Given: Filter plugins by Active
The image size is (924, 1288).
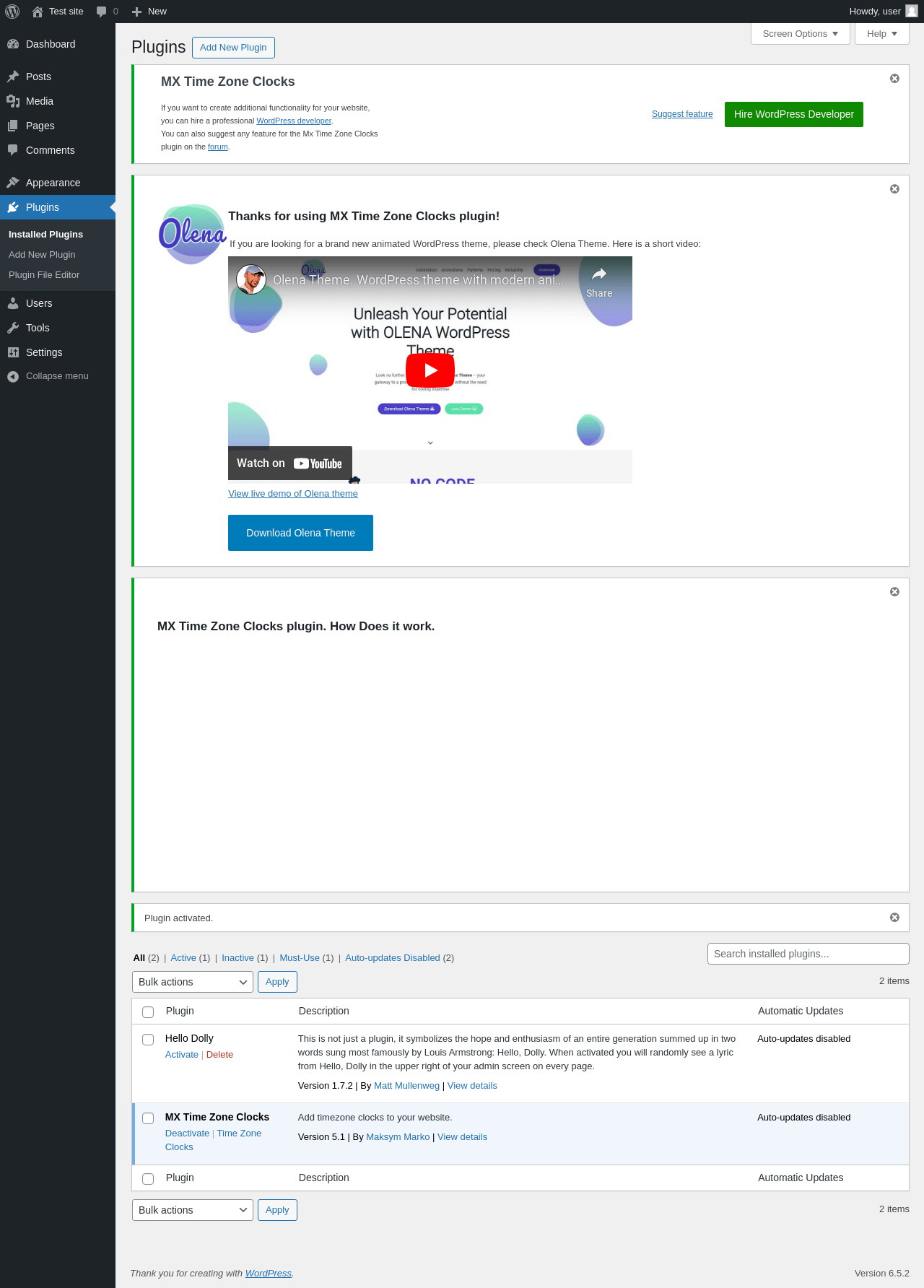Looking at the screenshot, I should (x=183, y=958).
